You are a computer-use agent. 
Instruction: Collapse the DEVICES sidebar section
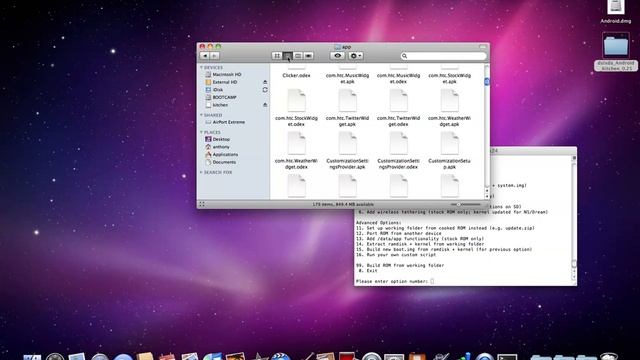202,67
